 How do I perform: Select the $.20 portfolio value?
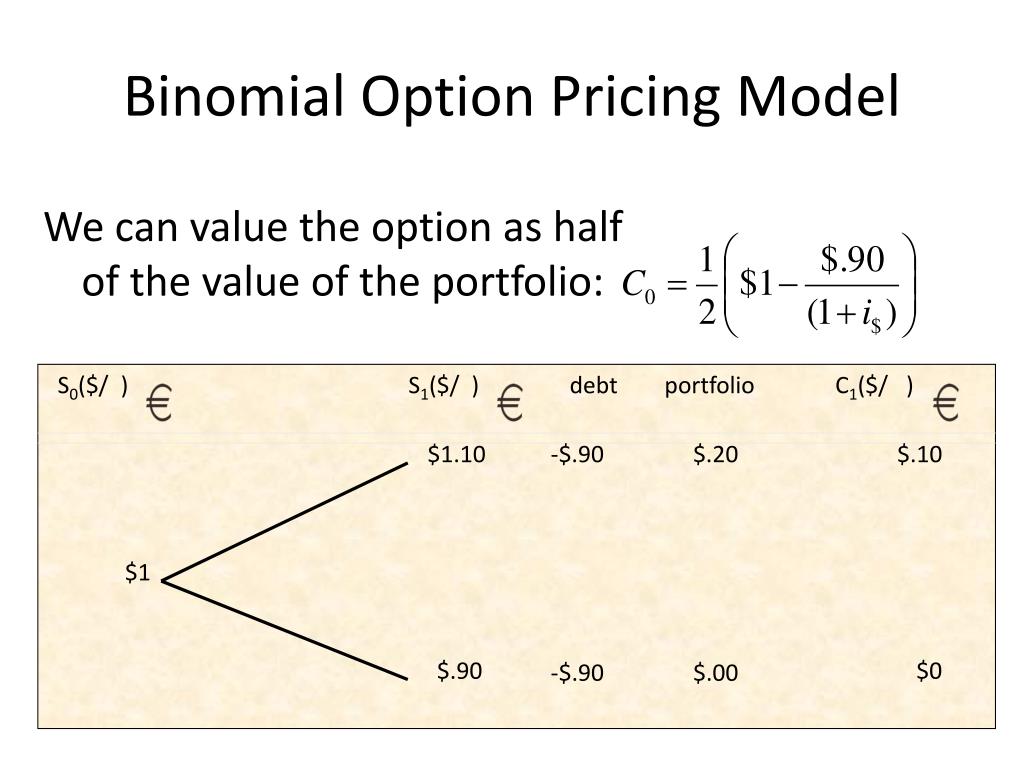[716, 454]
